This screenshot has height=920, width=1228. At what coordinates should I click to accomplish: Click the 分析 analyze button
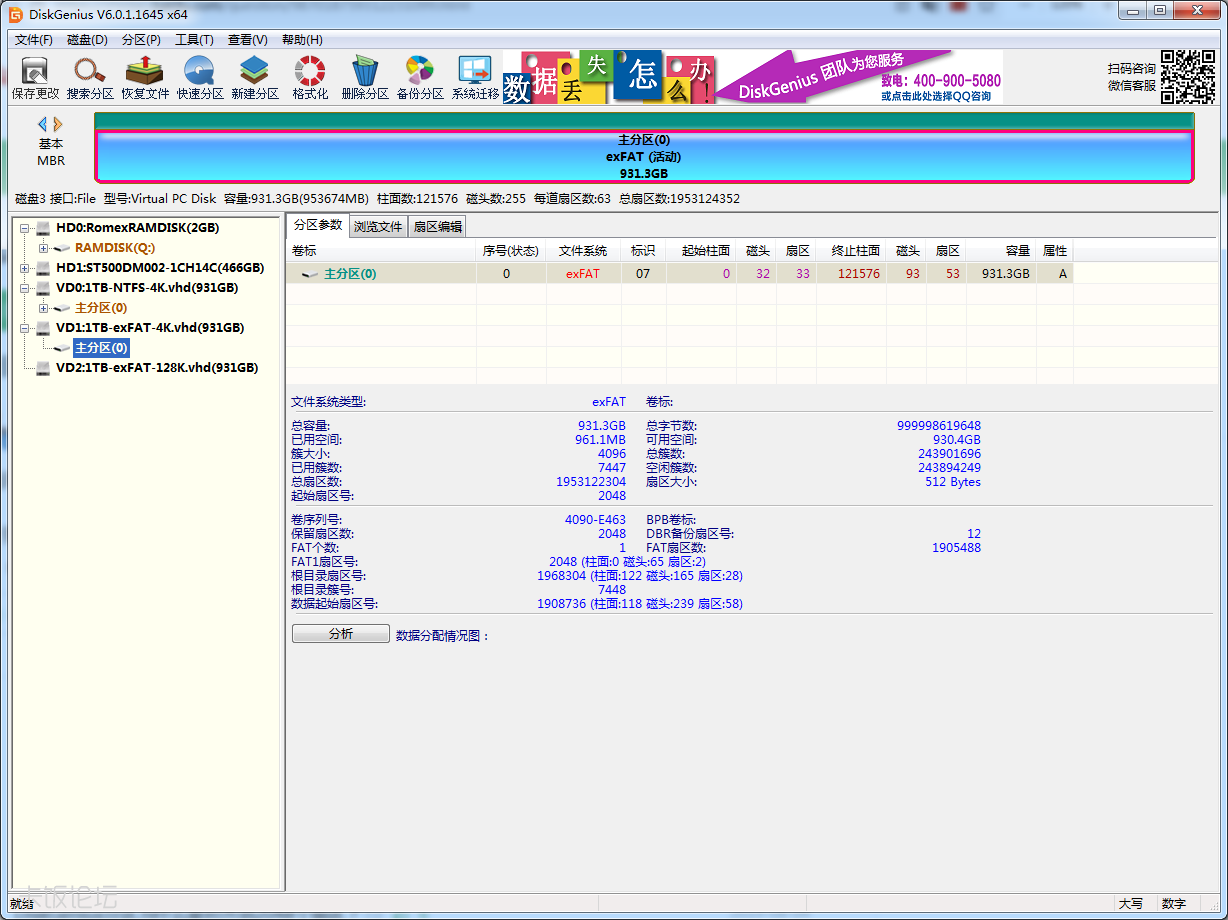pos(340,632)
